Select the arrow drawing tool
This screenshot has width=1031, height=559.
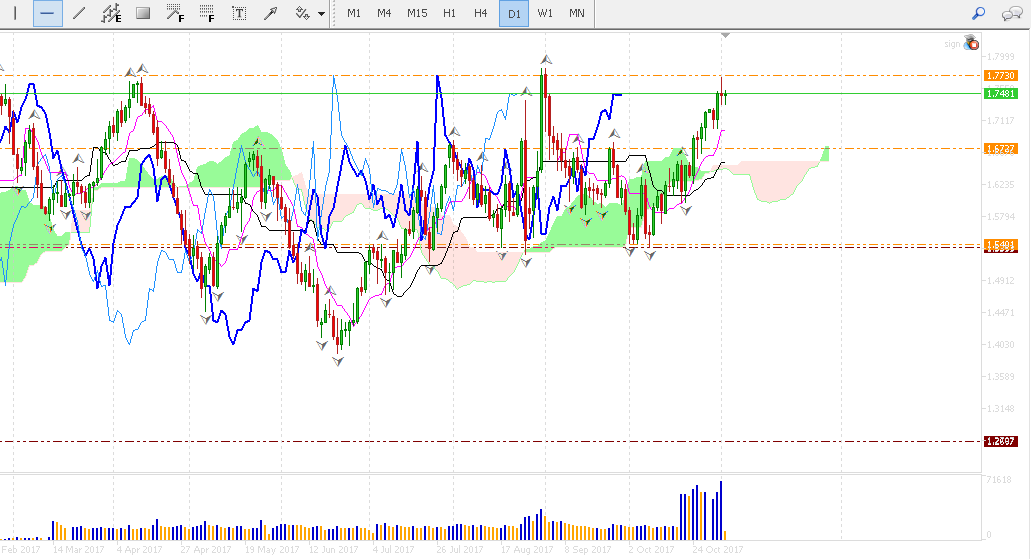coord(271,13)
